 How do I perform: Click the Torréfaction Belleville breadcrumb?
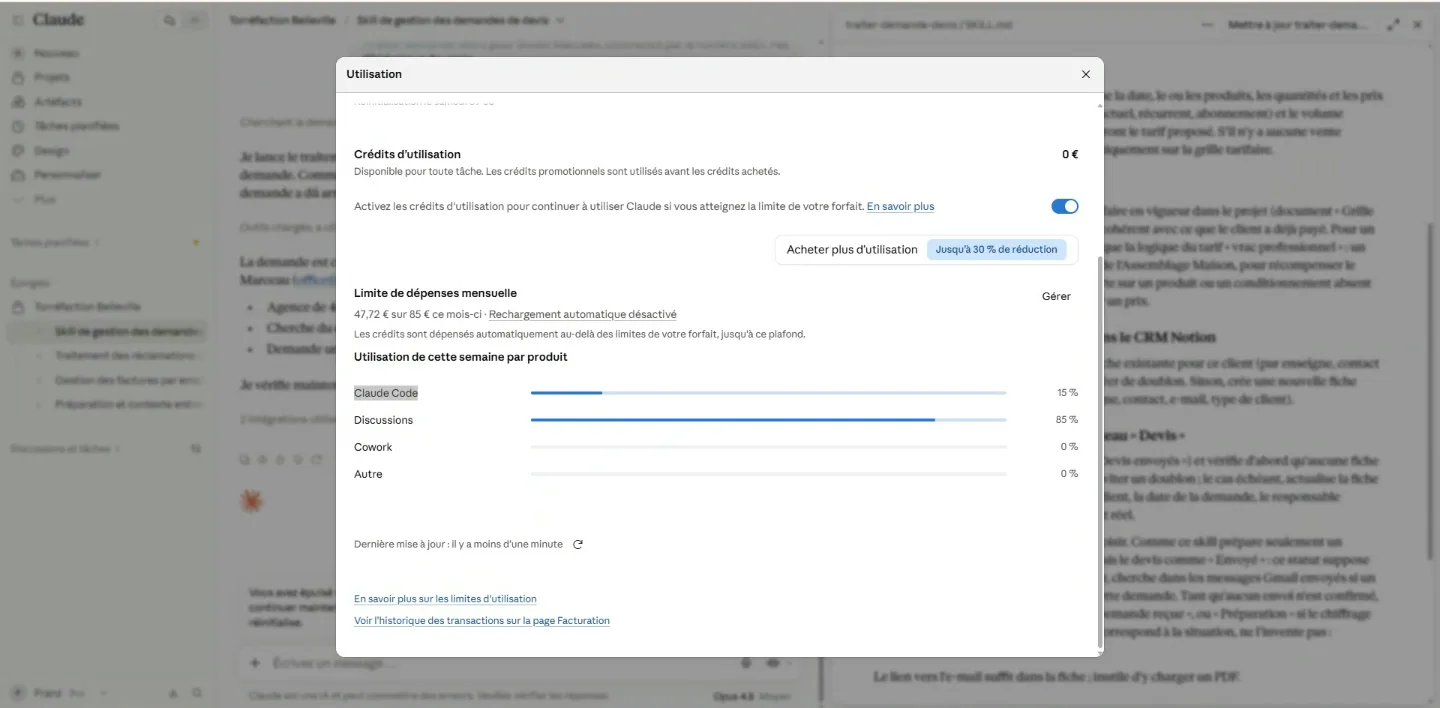click(x=285, y=20)
